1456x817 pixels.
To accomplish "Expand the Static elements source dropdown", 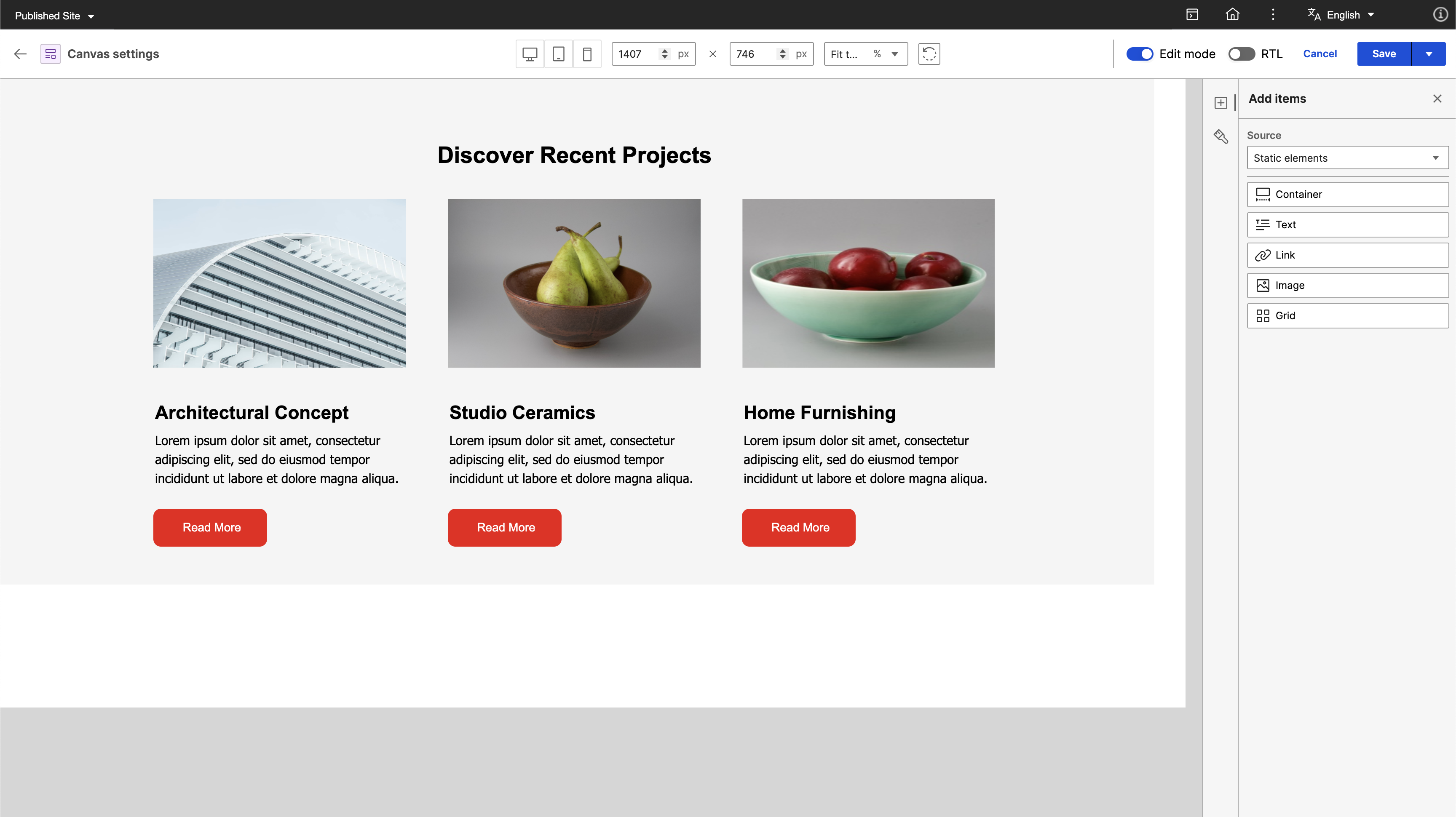I will pyautogui.click(x=1347, y=158).
